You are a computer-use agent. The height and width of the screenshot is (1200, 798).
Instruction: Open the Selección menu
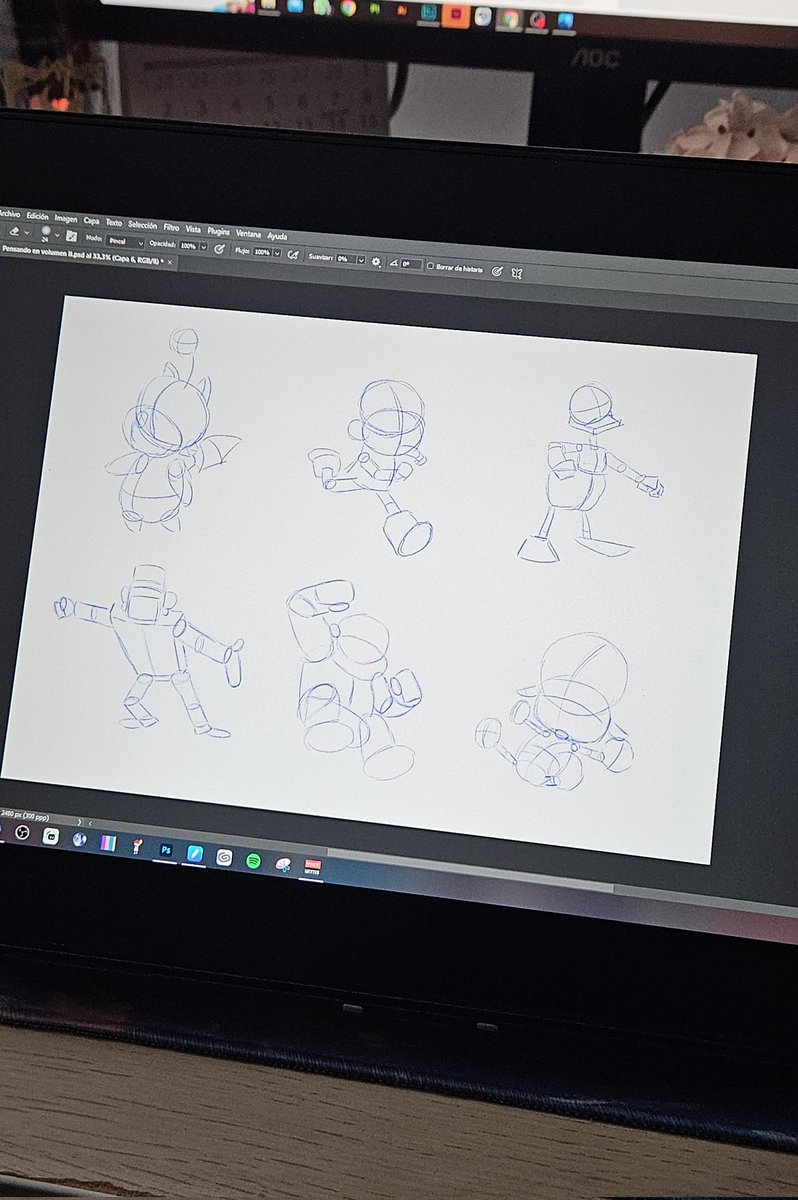point(143,224)
